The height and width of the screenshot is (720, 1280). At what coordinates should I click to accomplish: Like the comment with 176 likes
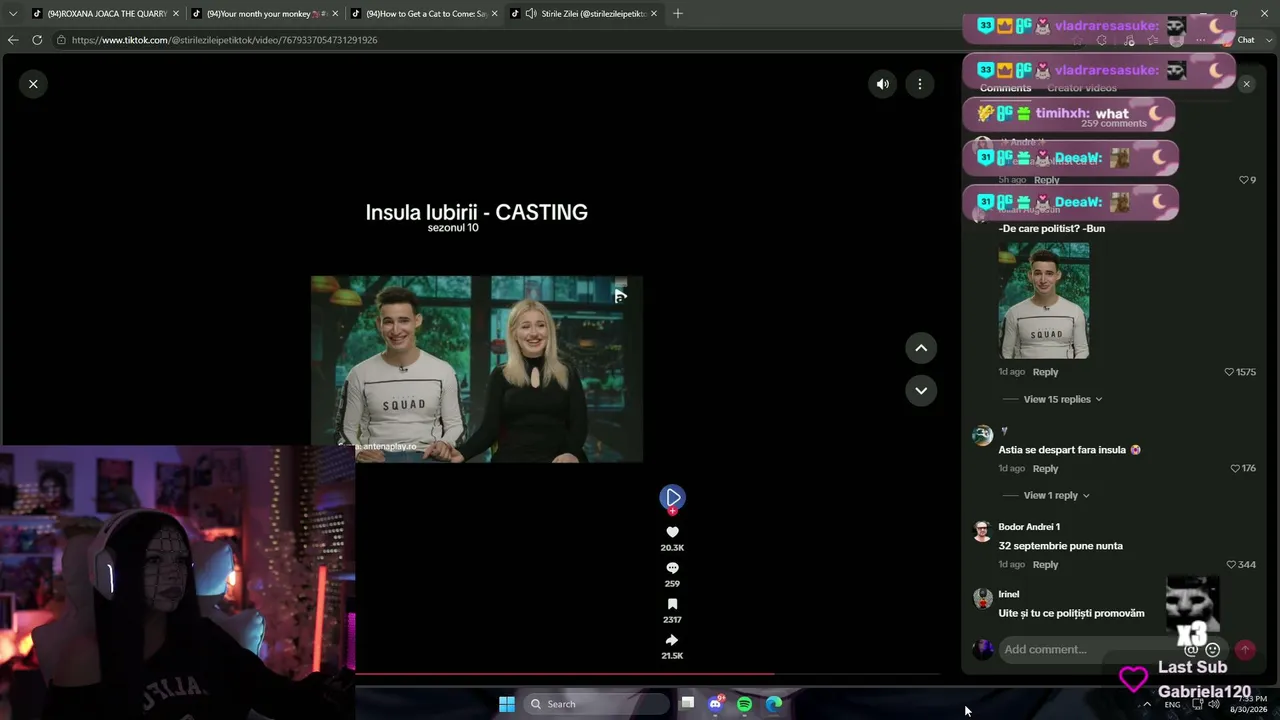tap(1243, 468)
